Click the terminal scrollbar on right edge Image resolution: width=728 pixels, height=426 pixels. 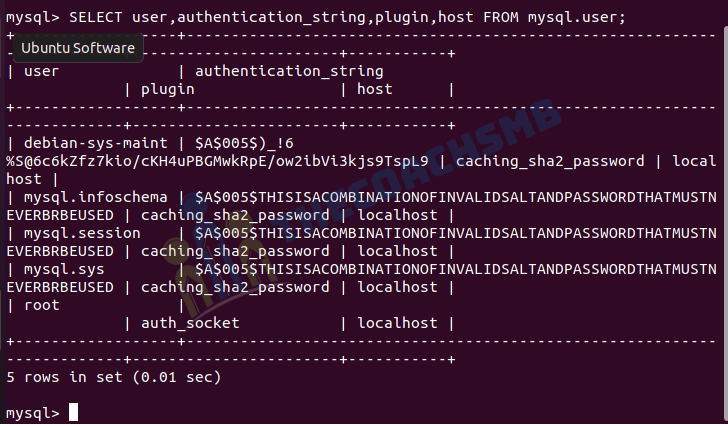[x=725, y=223]
